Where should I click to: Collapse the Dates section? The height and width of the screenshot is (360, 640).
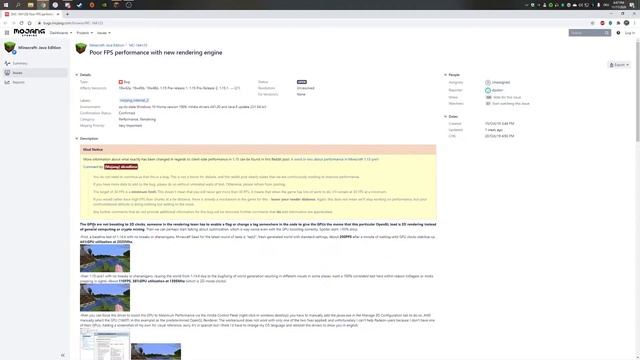(446, 116)
